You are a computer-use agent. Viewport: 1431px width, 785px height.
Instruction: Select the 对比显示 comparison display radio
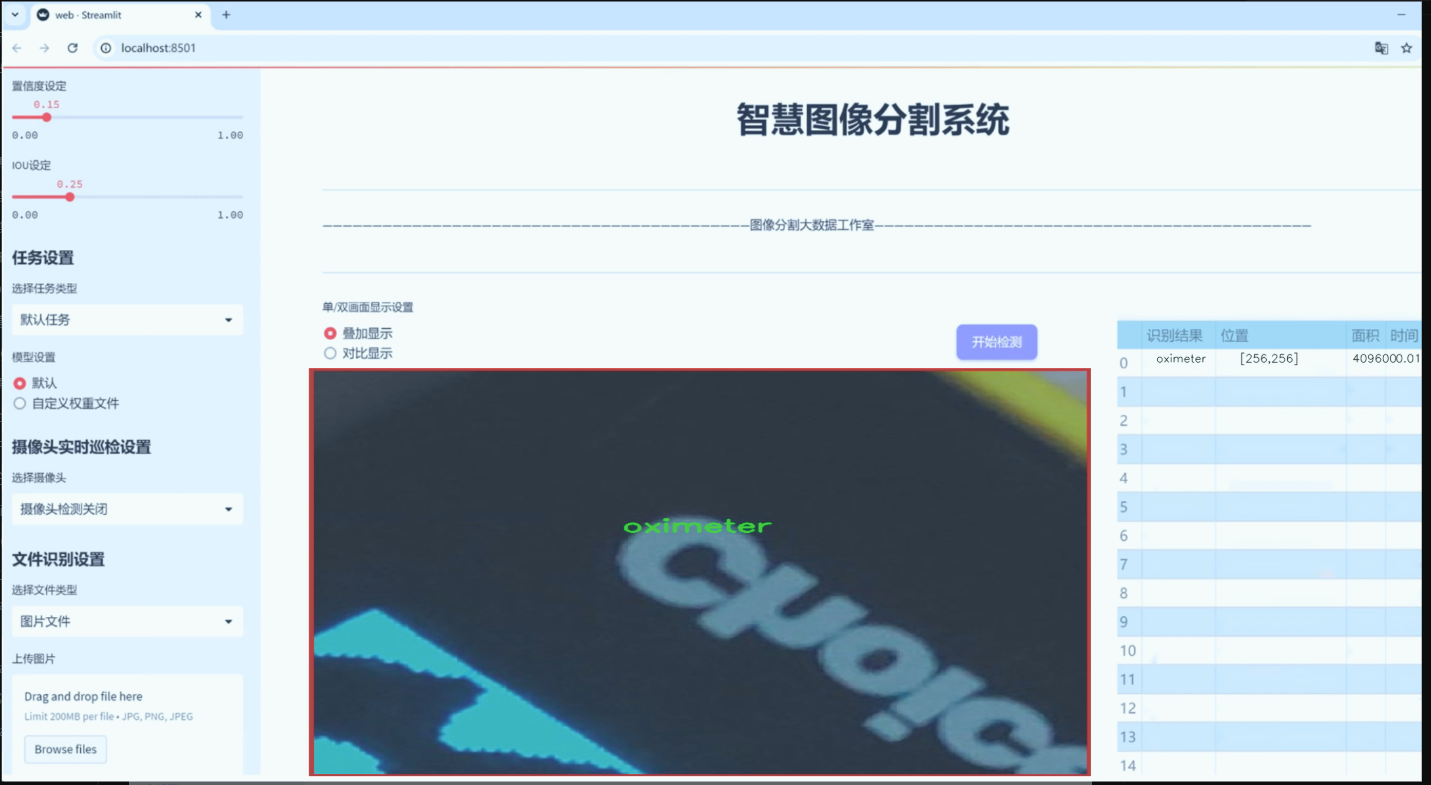[330, 353]
